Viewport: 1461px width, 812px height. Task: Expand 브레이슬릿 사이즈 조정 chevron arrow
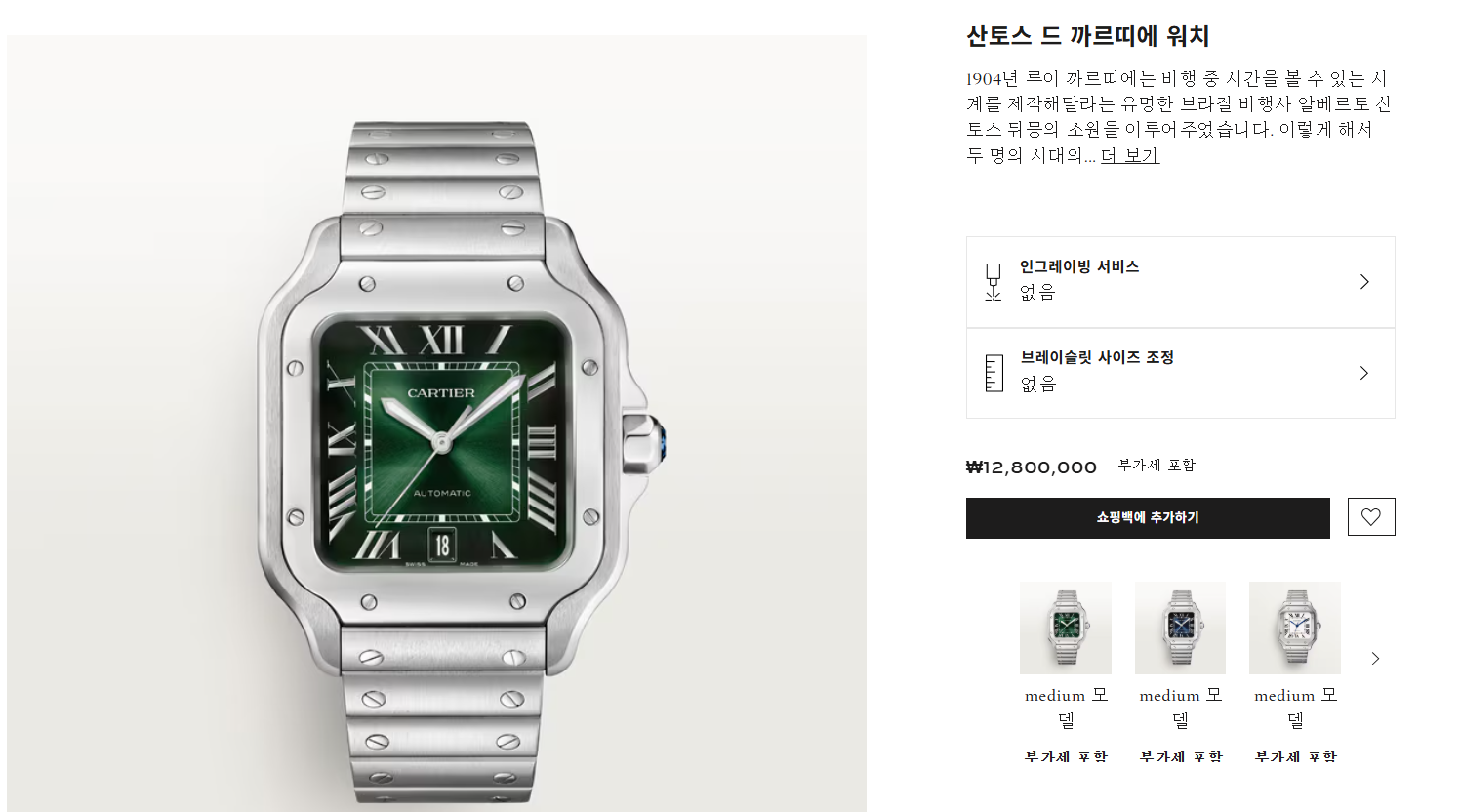[1364, 373]
